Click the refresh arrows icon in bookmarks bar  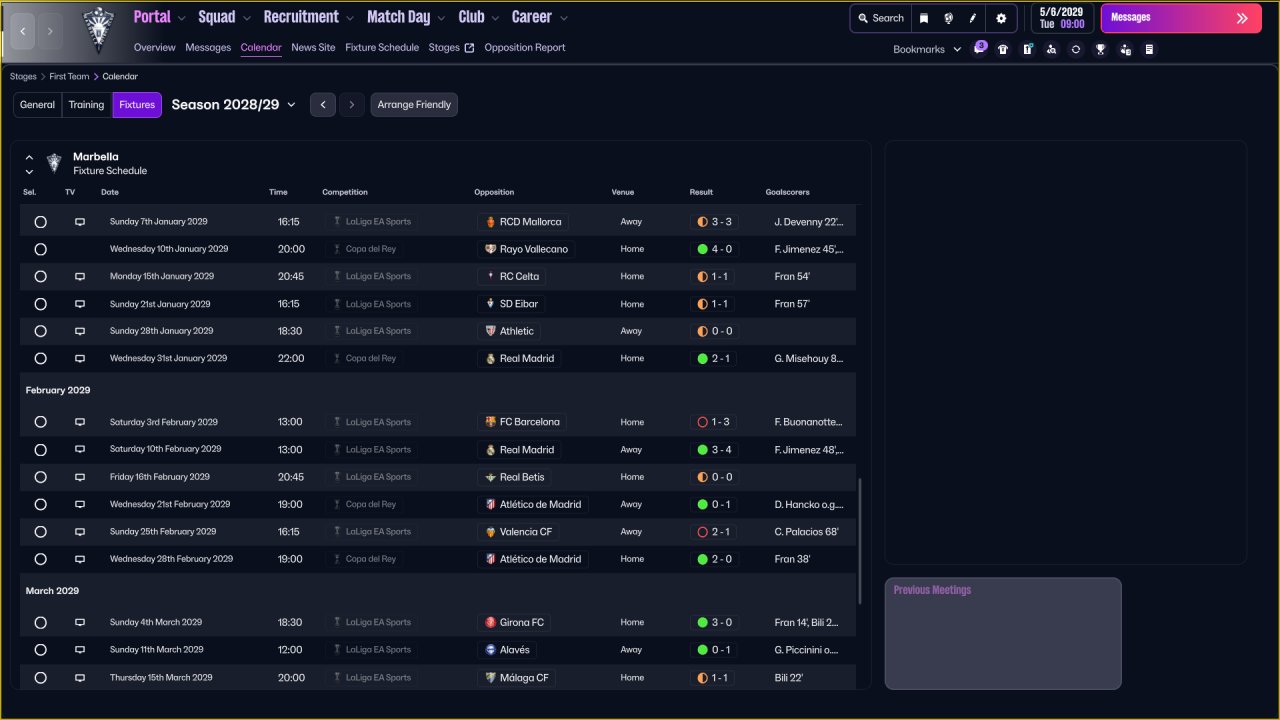[1076, 49]
